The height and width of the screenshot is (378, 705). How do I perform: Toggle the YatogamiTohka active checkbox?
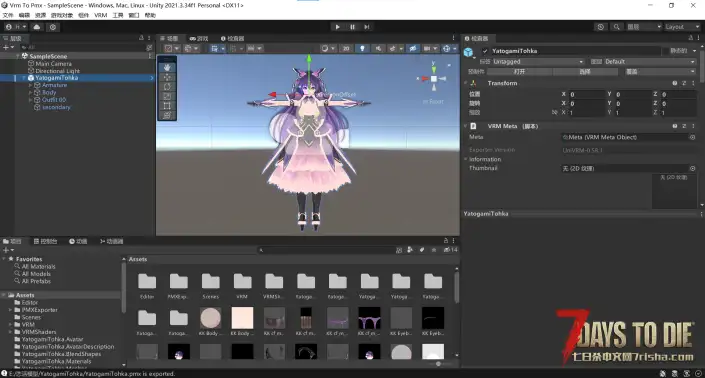tap(485, 51)
